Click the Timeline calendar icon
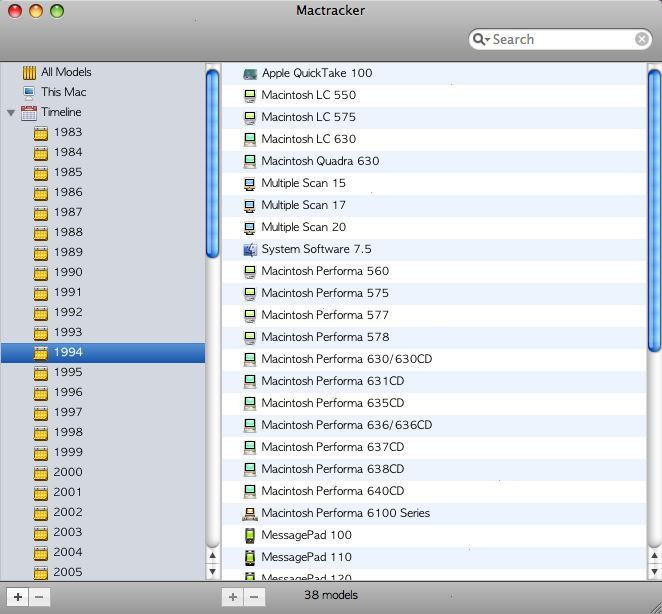The width and height of the screenshot is (662, 614). (x=29, y=113)
